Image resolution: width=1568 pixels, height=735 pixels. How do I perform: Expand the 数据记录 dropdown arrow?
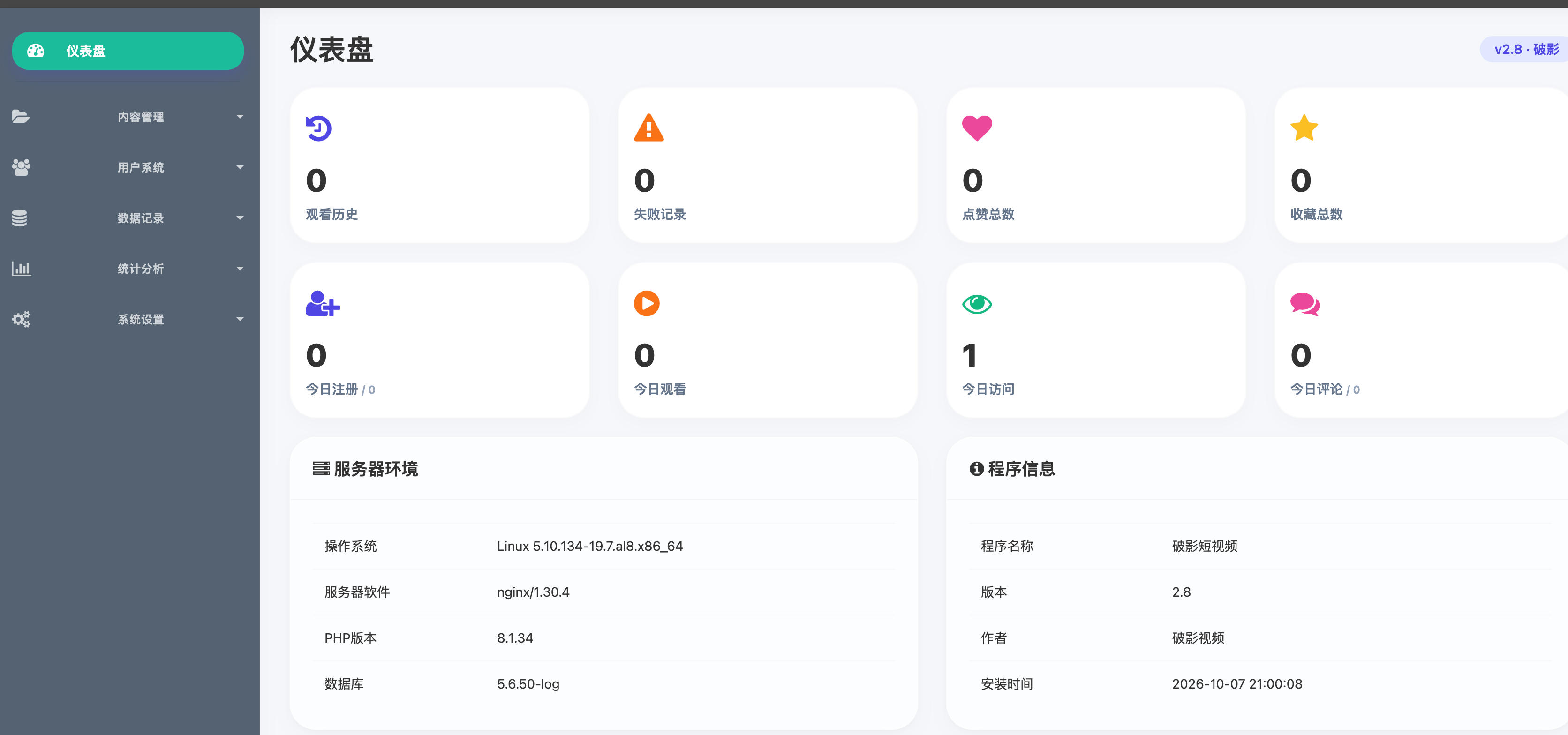[x=240, y=218]
